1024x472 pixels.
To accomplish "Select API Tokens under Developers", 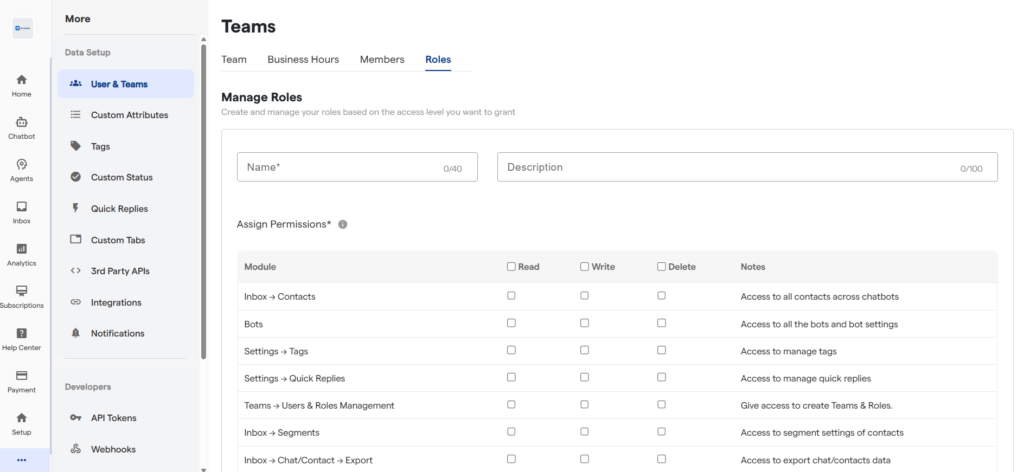I will 113,418.
